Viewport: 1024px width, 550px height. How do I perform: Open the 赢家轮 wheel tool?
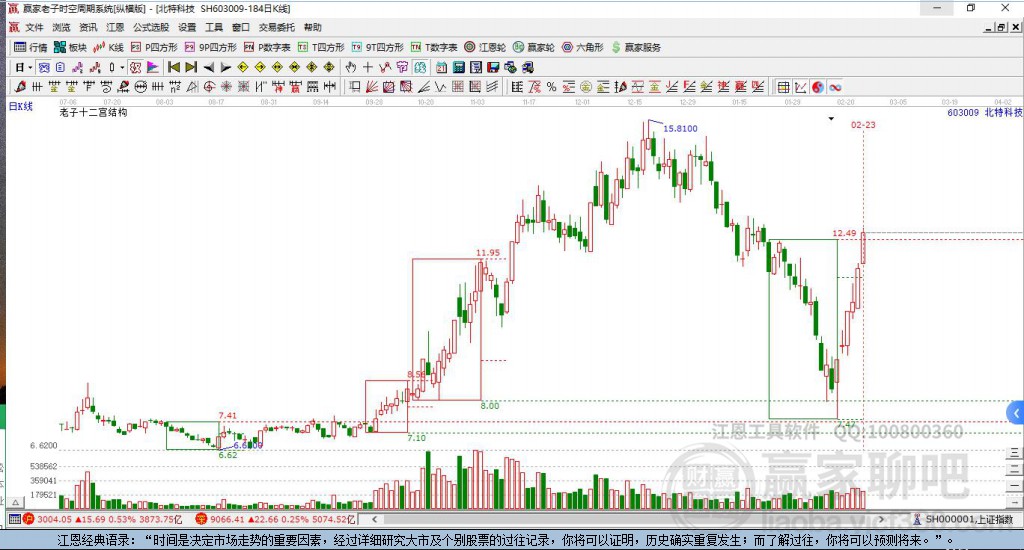534,47
